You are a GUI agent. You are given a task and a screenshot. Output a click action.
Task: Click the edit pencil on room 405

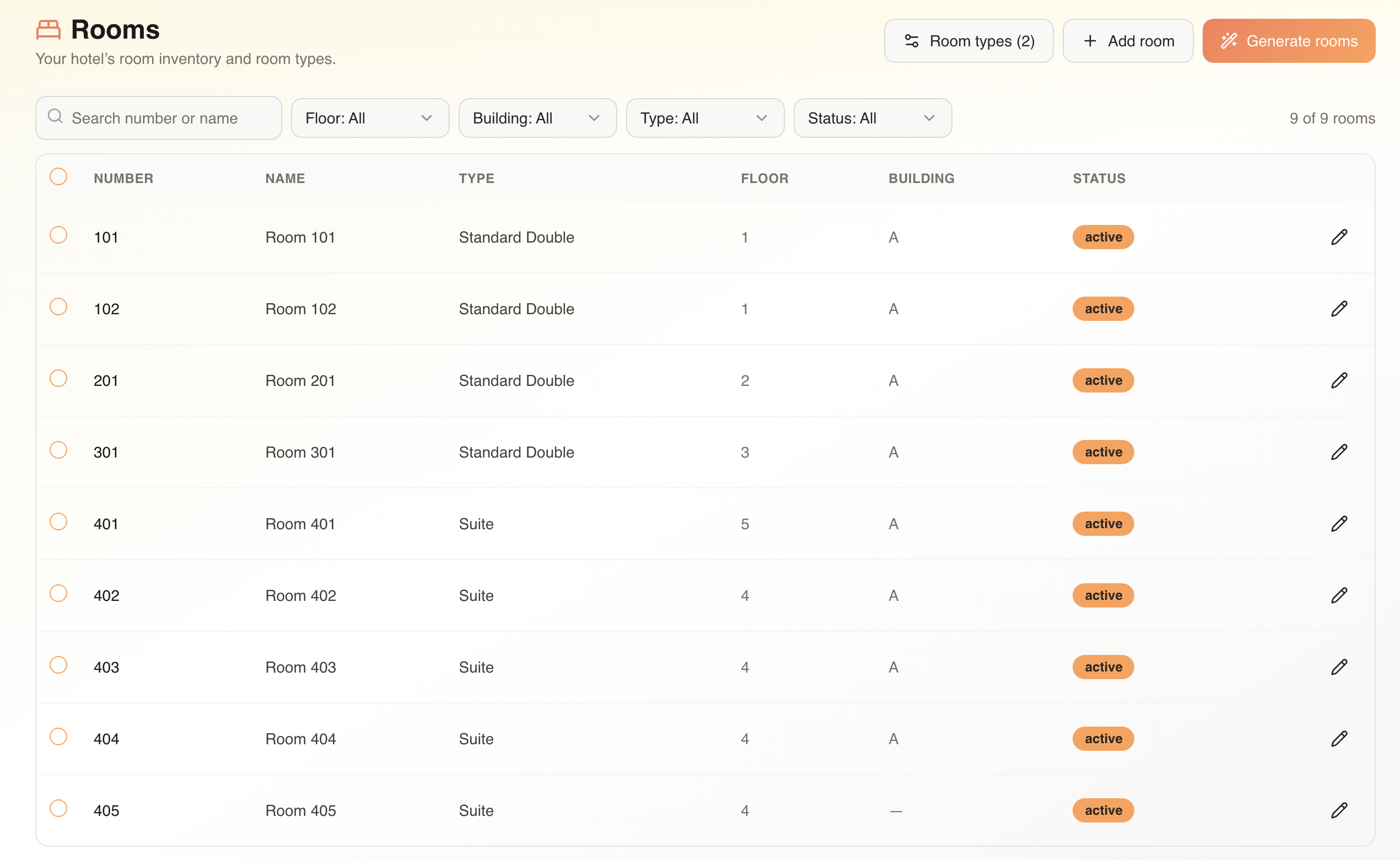(1339, 810)
